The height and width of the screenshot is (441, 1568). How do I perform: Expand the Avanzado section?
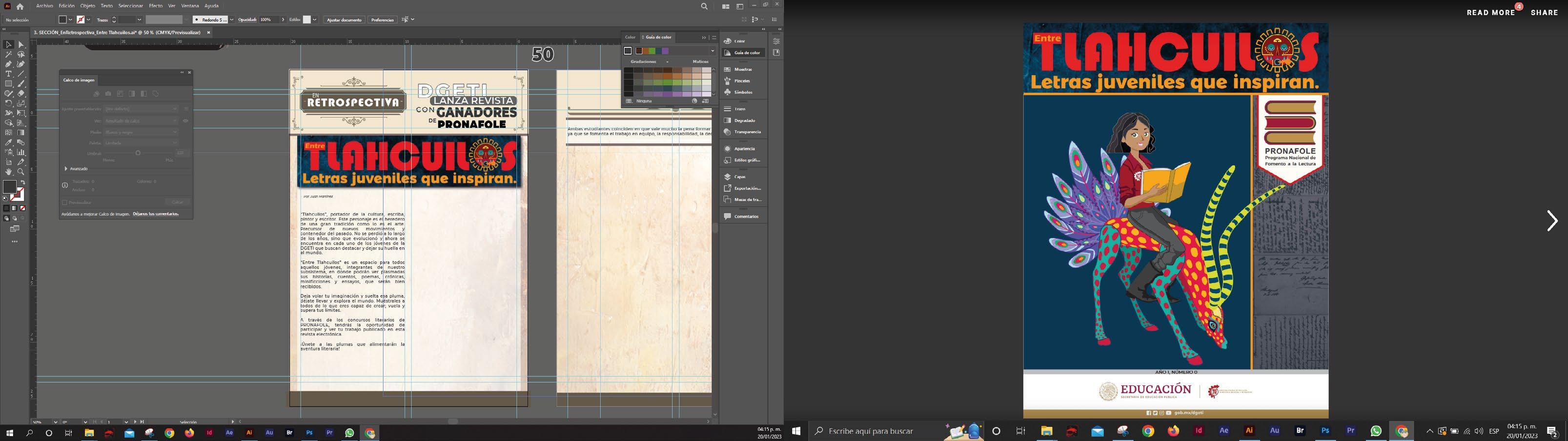coord(66,168)
